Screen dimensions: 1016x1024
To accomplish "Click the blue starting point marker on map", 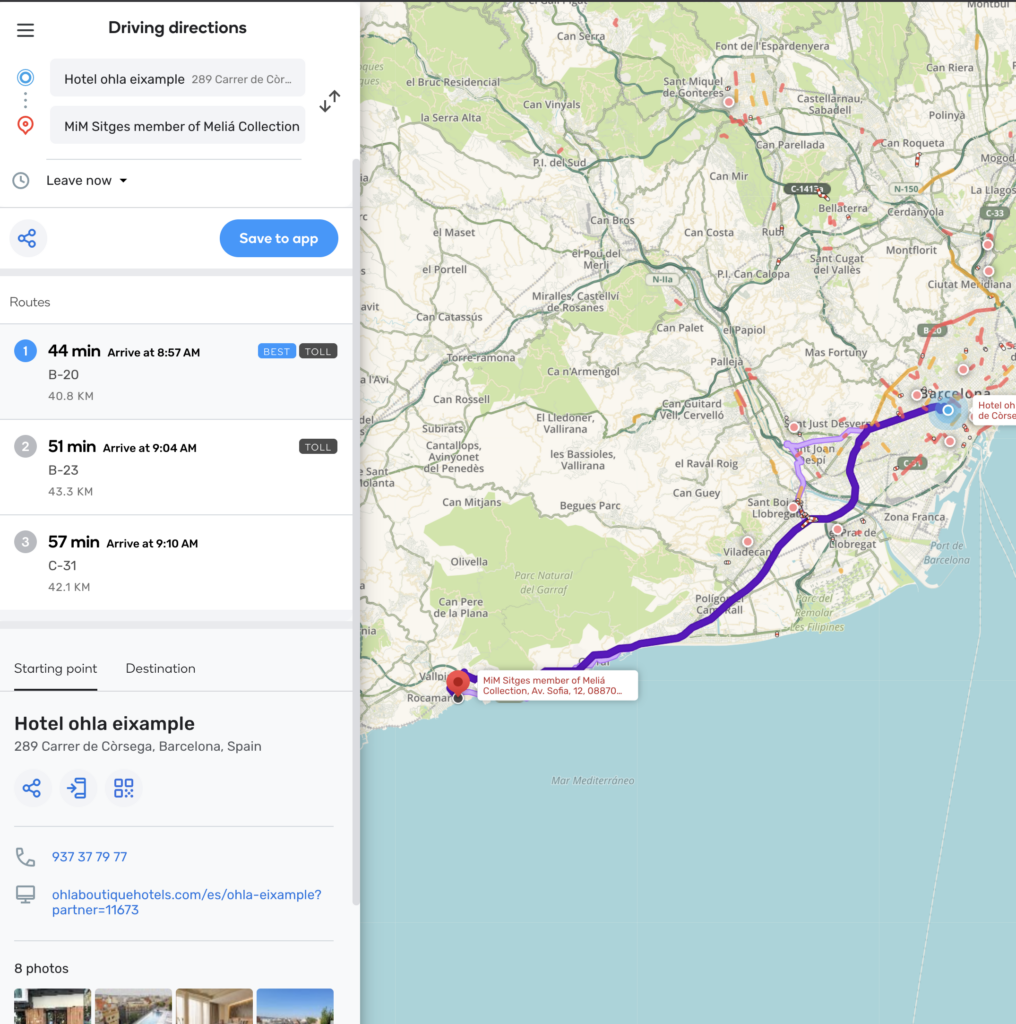I will click(947, 410).
